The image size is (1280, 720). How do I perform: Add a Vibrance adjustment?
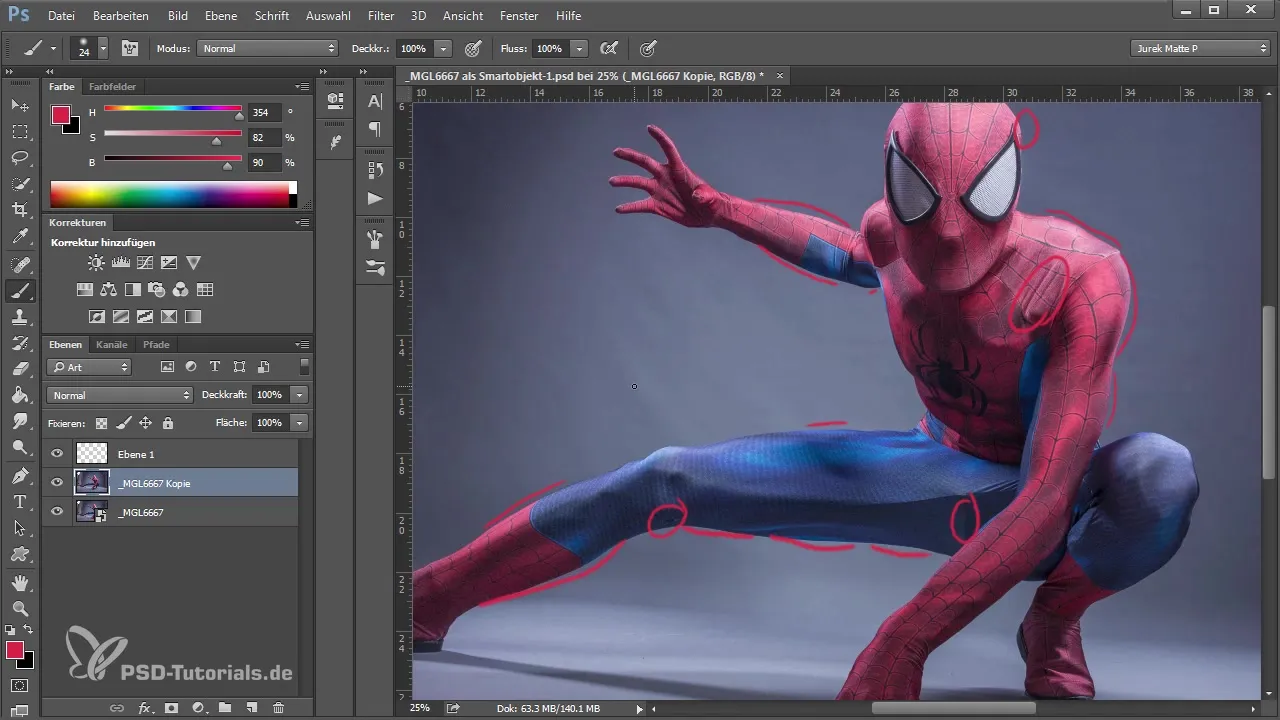194,263
